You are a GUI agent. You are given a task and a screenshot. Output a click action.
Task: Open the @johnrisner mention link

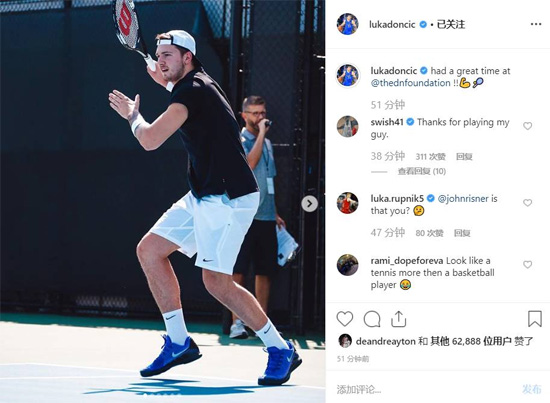463,199
